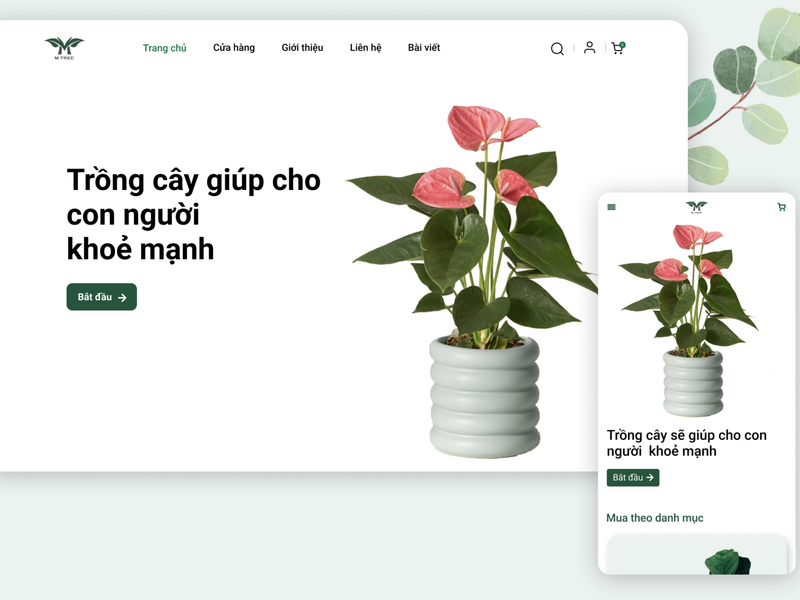Open the hamburger menu in mobile view
Image resolution: width=800 pixels, height=600 pixels.
tap(611, 207)
